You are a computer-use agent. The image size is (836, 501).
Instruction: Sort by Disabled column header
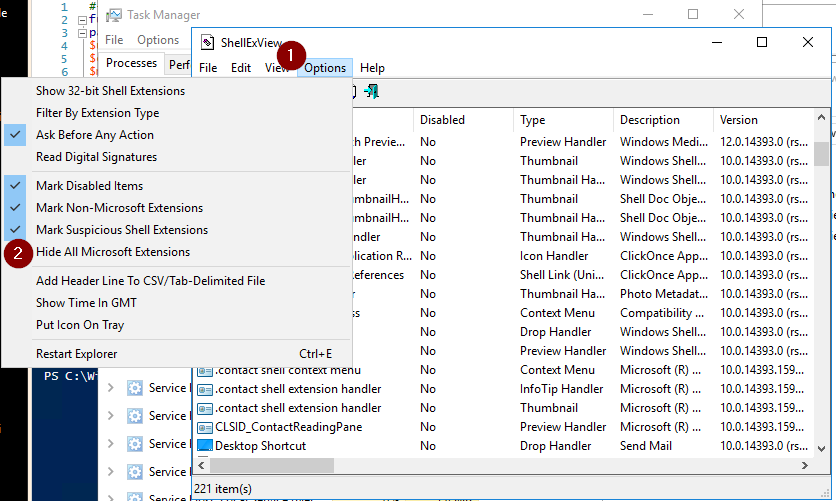(463, 120)
